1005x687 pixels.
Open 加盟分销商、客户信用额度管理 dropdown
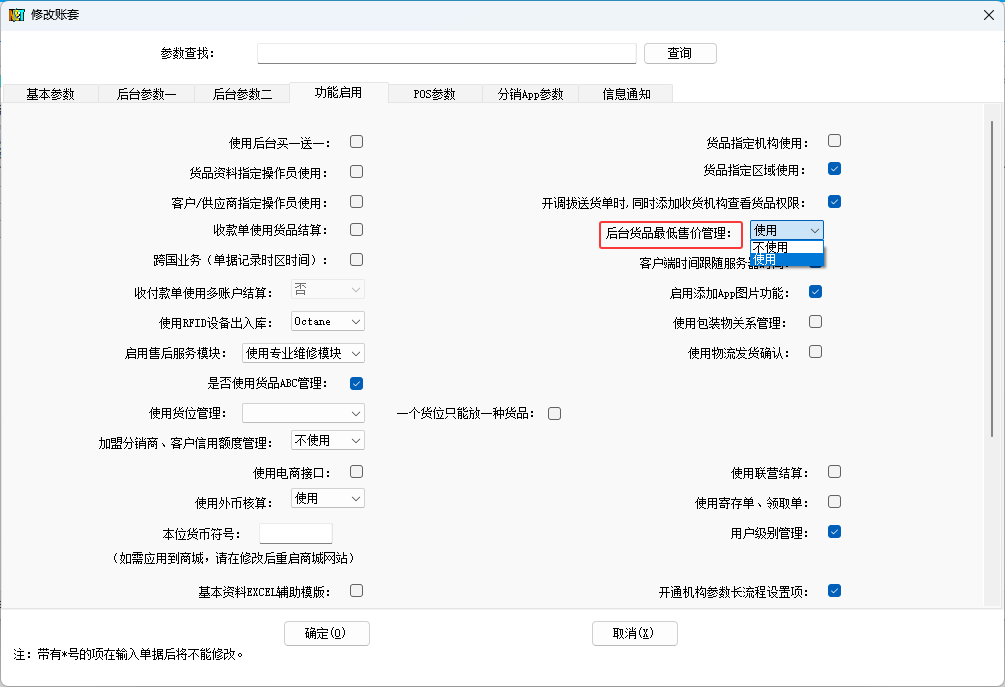[328, 440]
